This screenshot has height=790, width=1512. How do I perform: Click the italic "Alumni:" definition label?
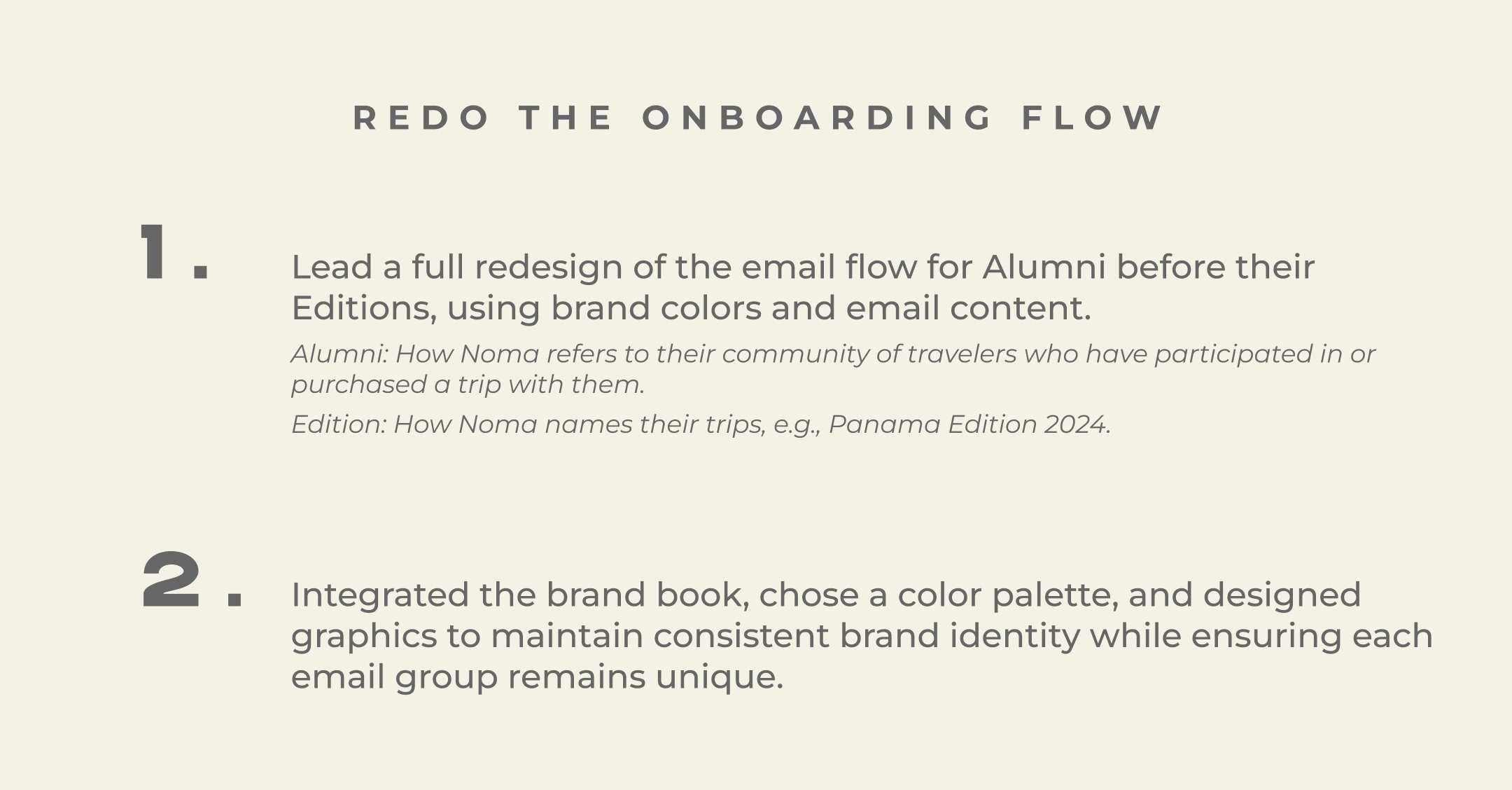pos(339,354)
